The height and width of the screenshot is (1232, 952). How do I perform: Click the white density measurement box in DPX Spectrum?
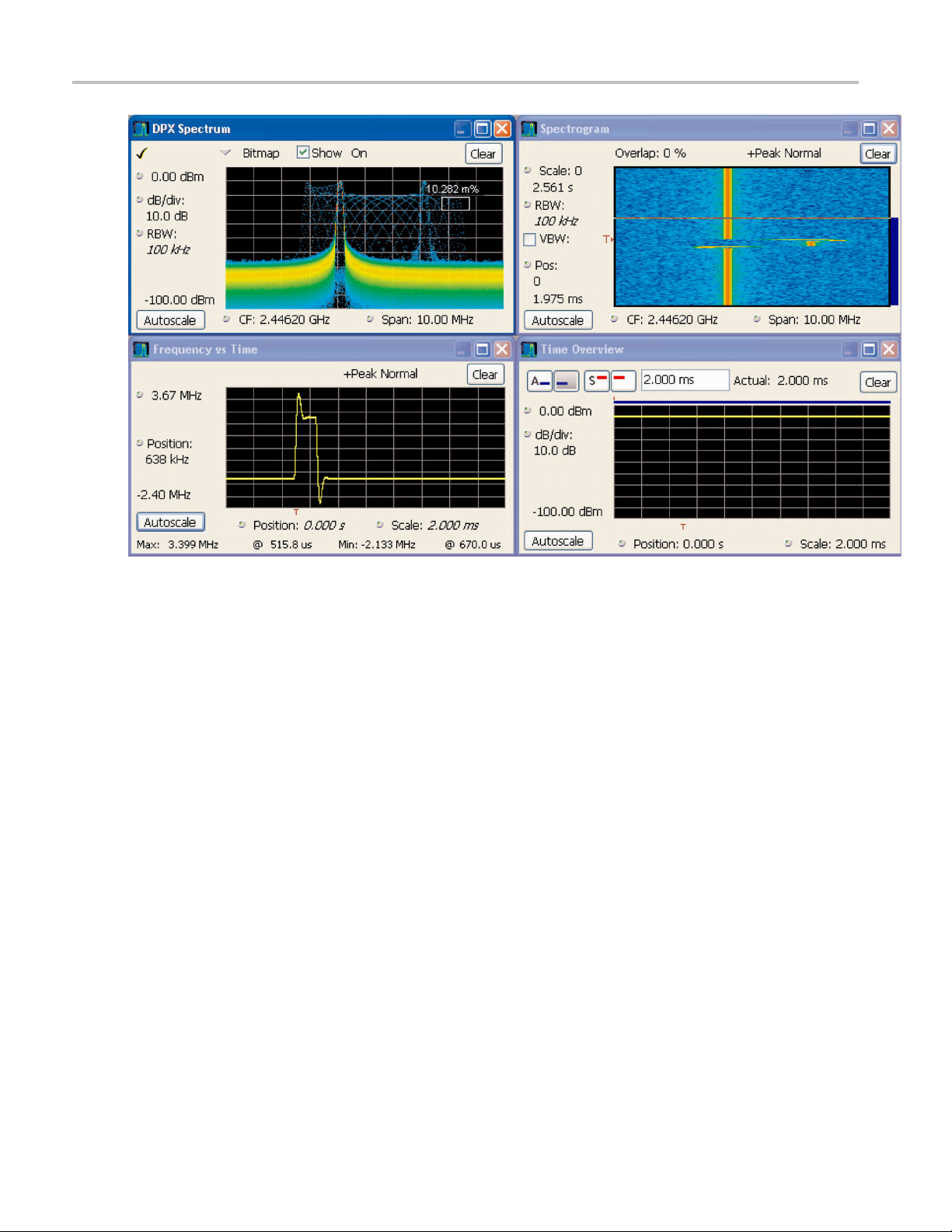455,204
